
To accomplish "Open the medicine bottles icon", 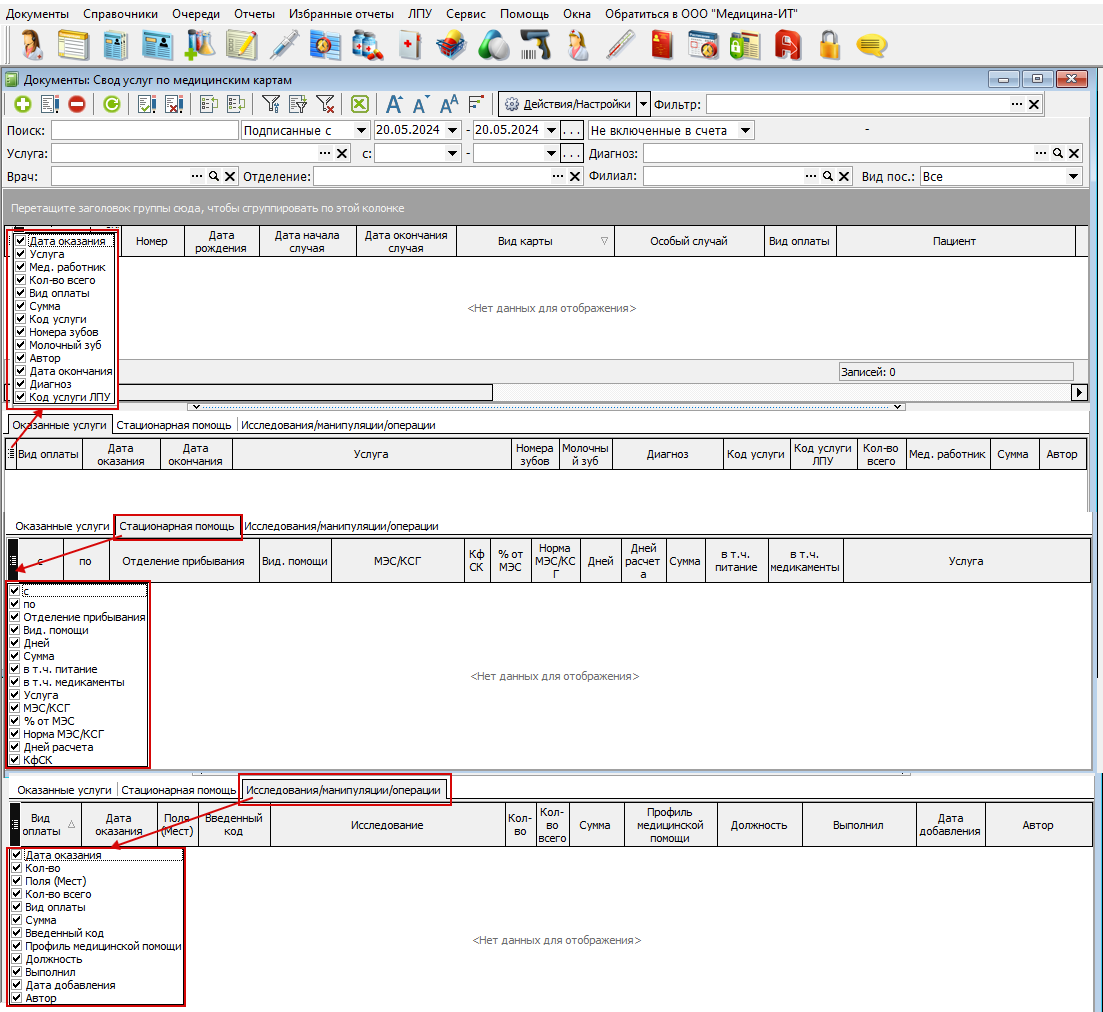I will pyautogui.click(x=368, y=46).
